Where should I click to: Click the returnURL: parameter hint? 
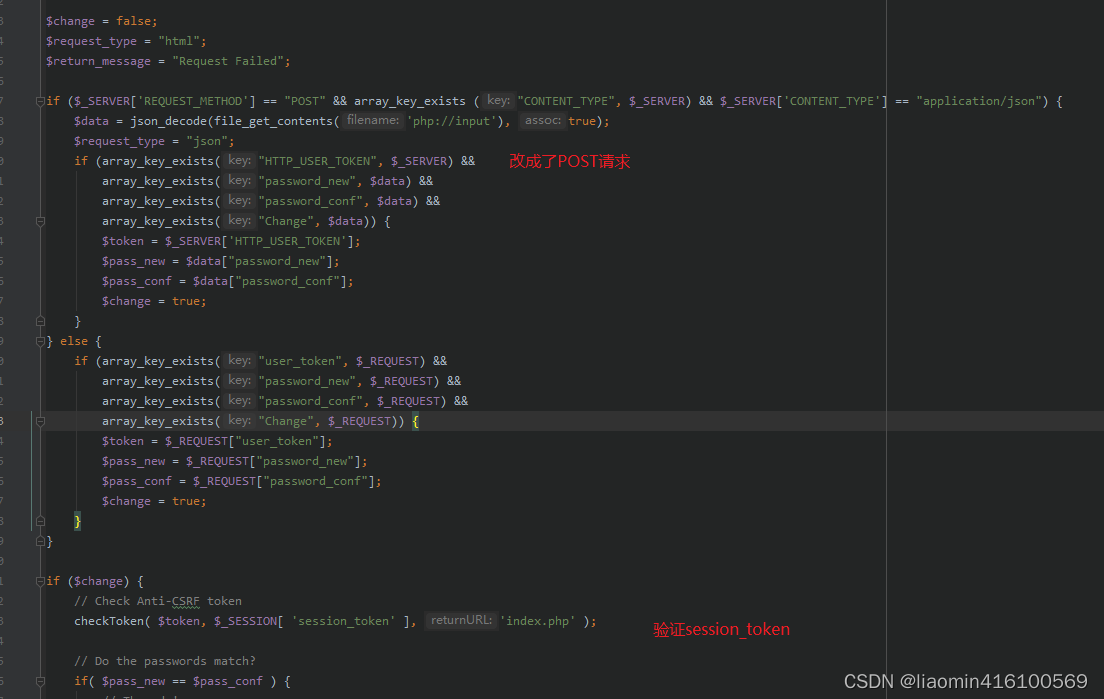click(461, 620)
